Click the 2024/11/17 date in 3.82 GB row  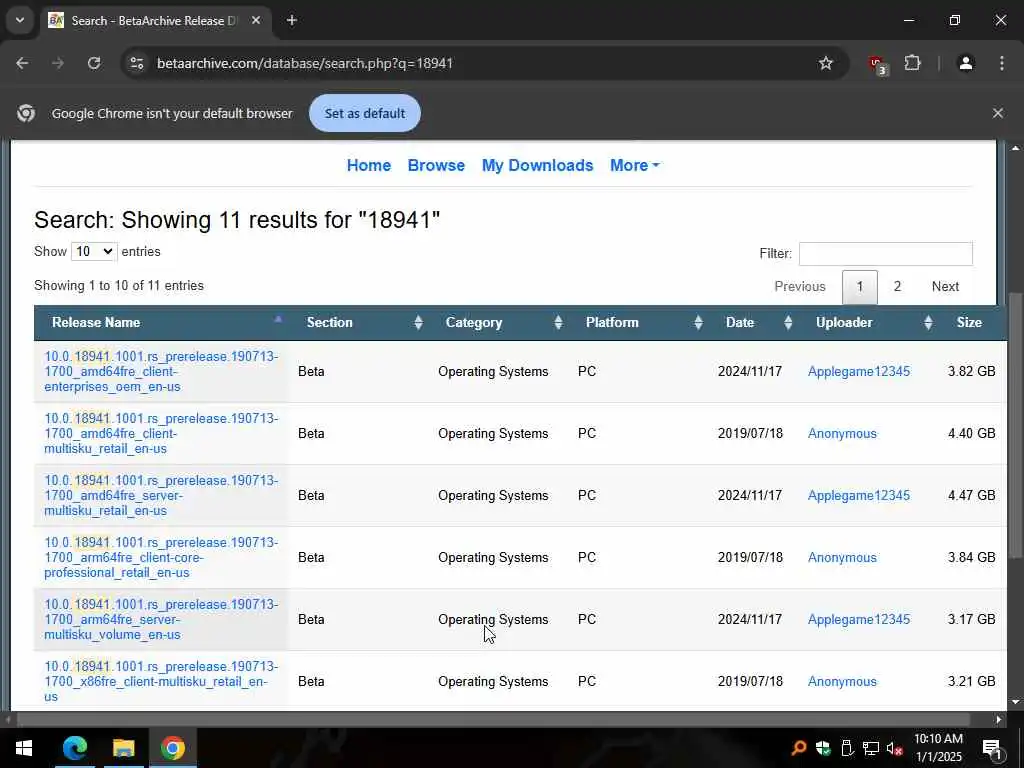(750, 372)
